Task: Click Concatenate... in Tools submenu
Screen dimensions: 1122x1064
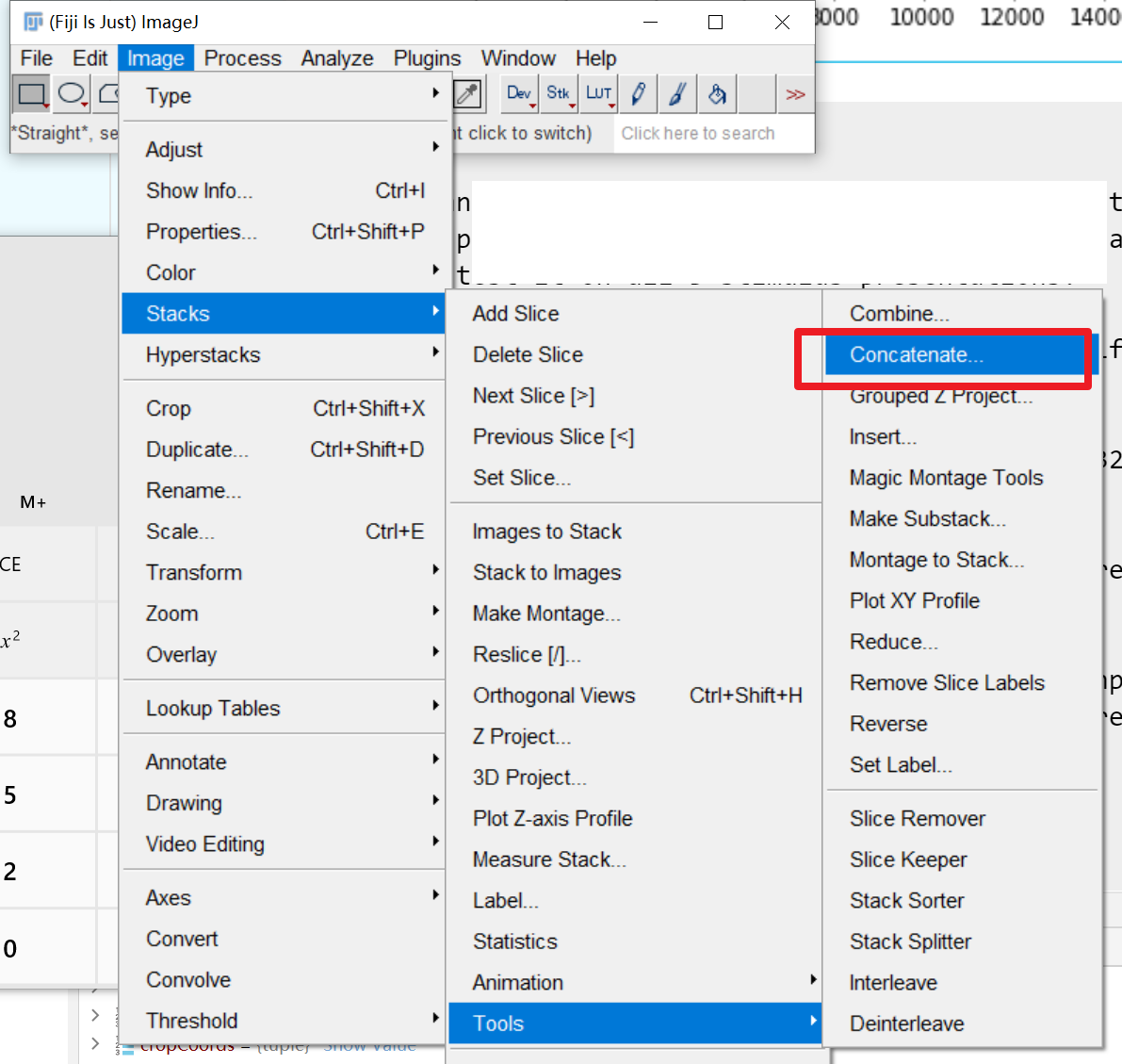Action: 962,354
